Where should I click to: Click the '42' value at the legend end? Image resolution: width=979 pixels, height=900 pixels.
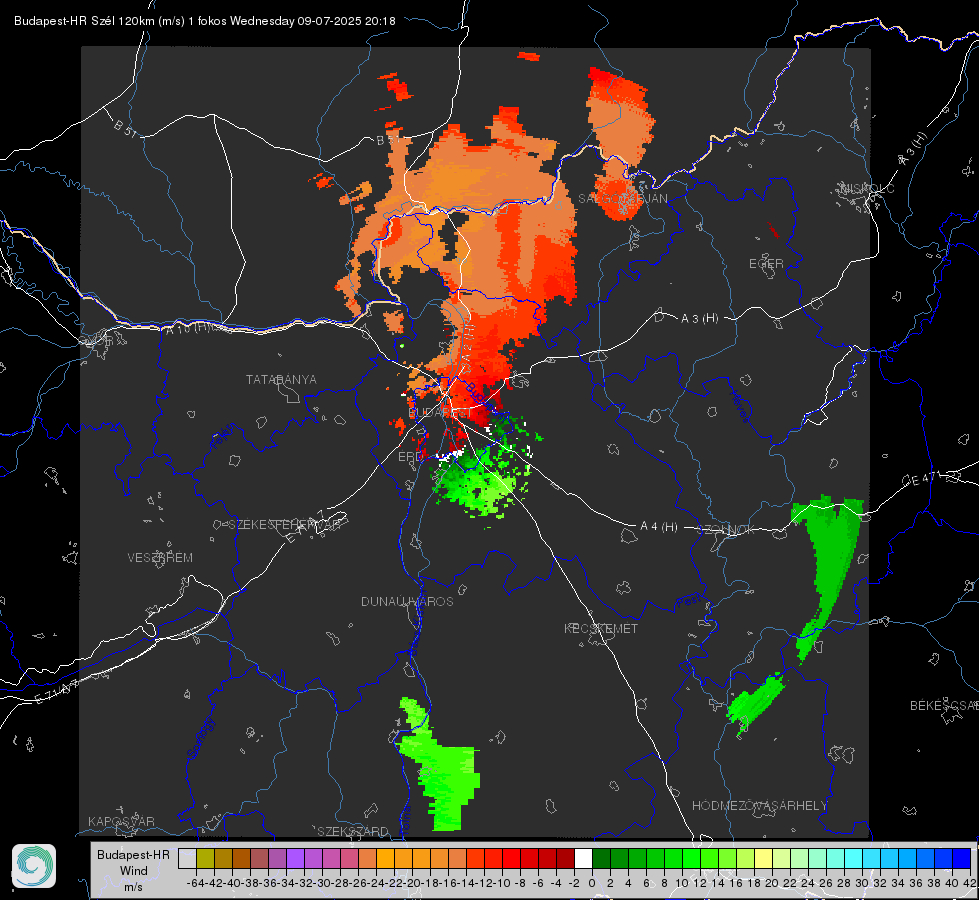tap(969, 883)
